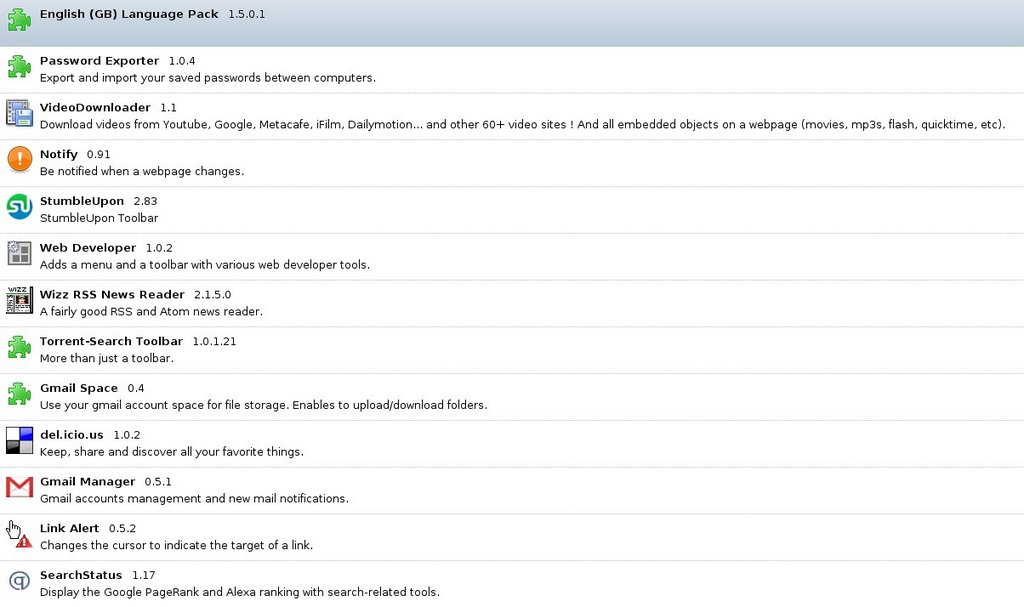Image resolution: width=1024 pixels, height=607 pixels.
Task: Click the Wizz RSS newspaper icon
Action: pos(19,300)
